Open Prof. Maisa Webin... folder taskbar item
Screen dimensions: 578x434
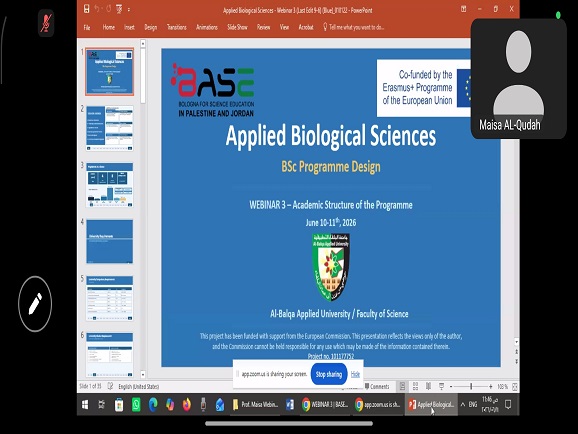[255, 405]
